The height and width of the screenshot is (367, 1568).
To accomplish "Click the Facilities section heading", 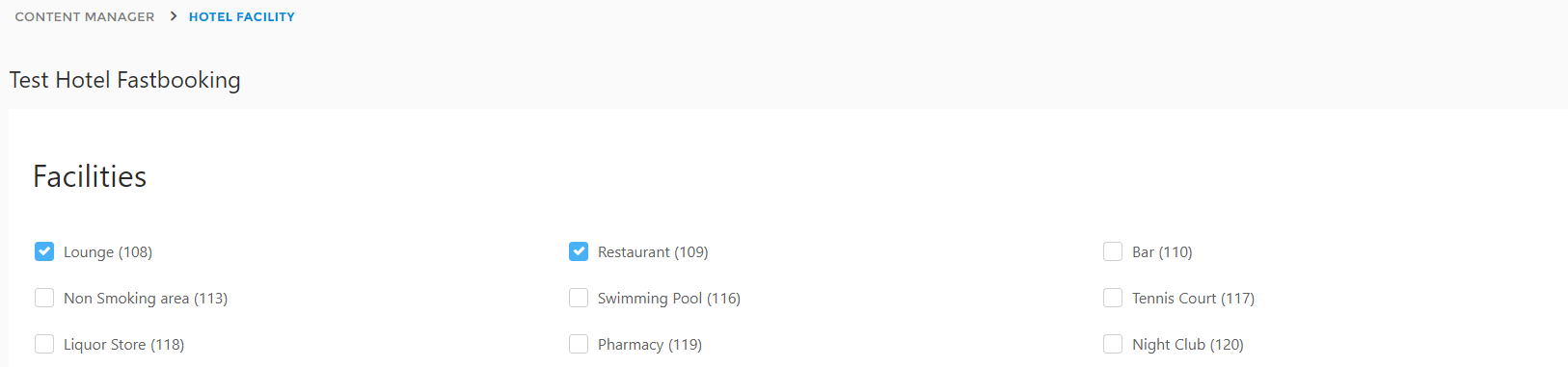I will click(x=90, y=176).
